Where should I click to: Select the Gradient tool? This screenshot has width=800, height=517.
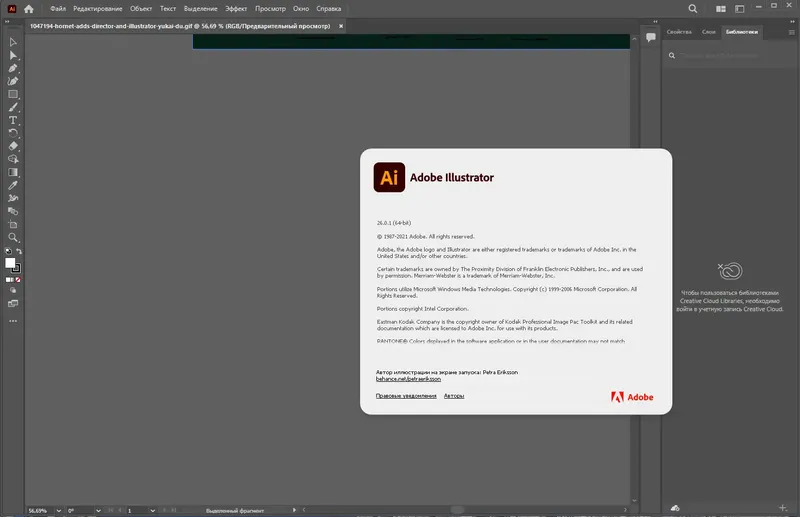(13, 172)
